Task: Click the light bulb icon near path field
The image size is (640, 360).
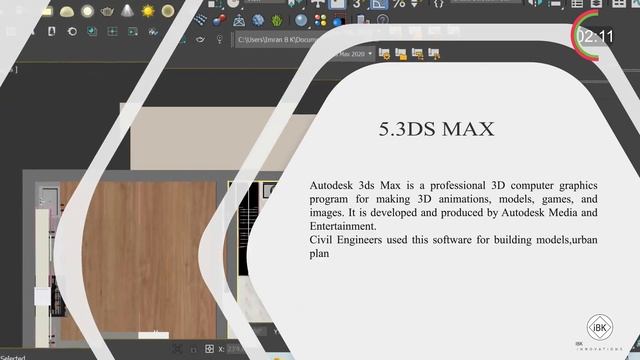Action: pos(220,39)
